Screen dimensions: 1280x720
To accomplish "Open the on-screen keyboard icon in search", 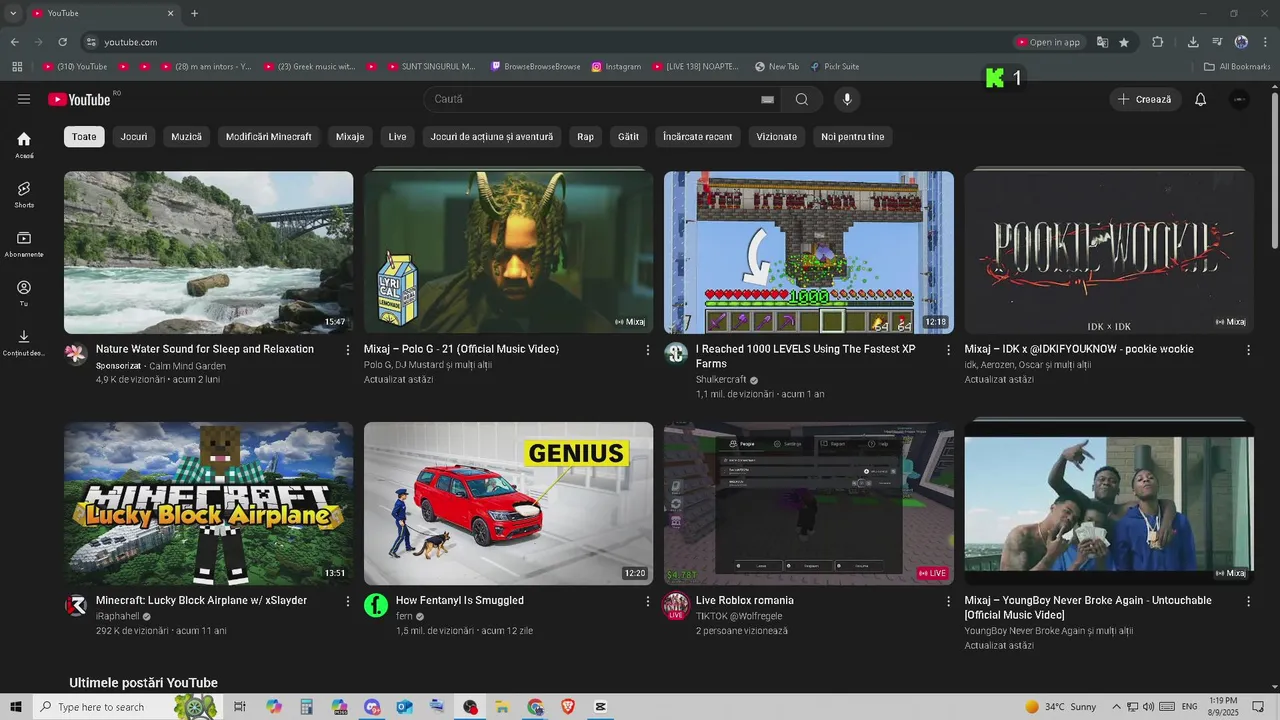I will [x=767, y=99].
